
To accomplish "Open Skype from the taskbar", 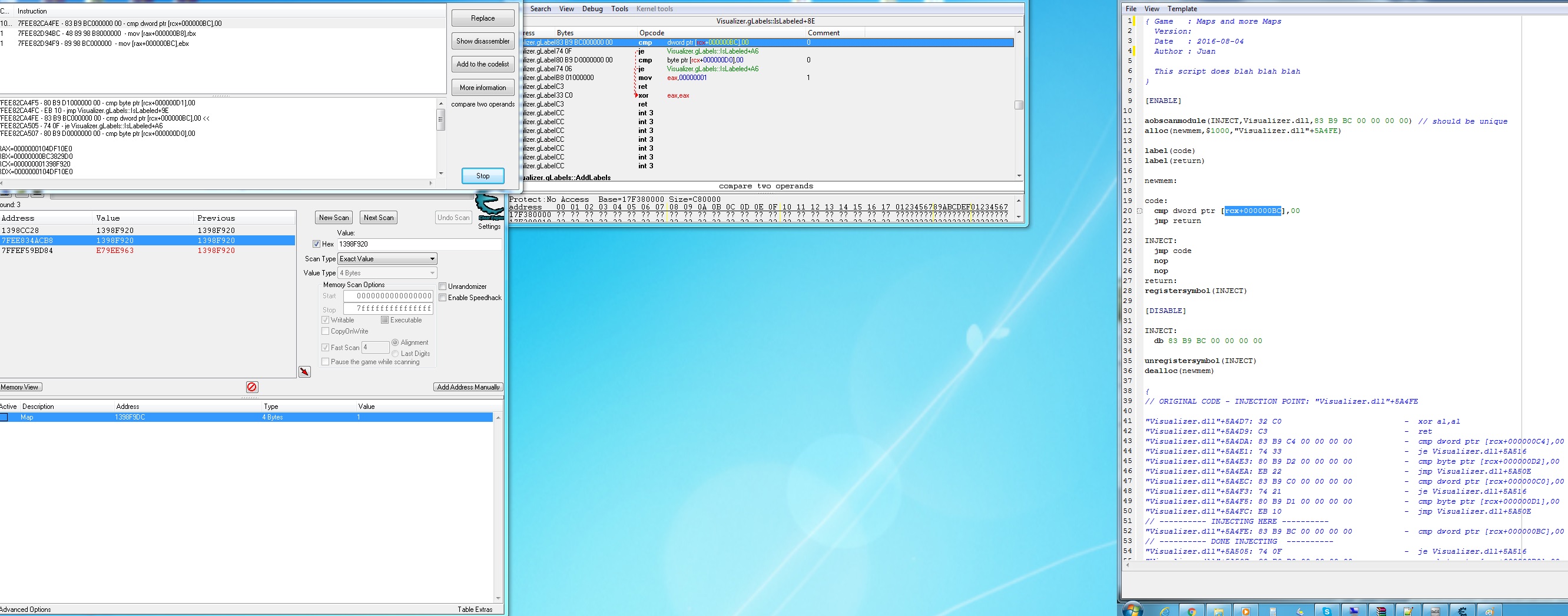I will tap(1327, 611).
